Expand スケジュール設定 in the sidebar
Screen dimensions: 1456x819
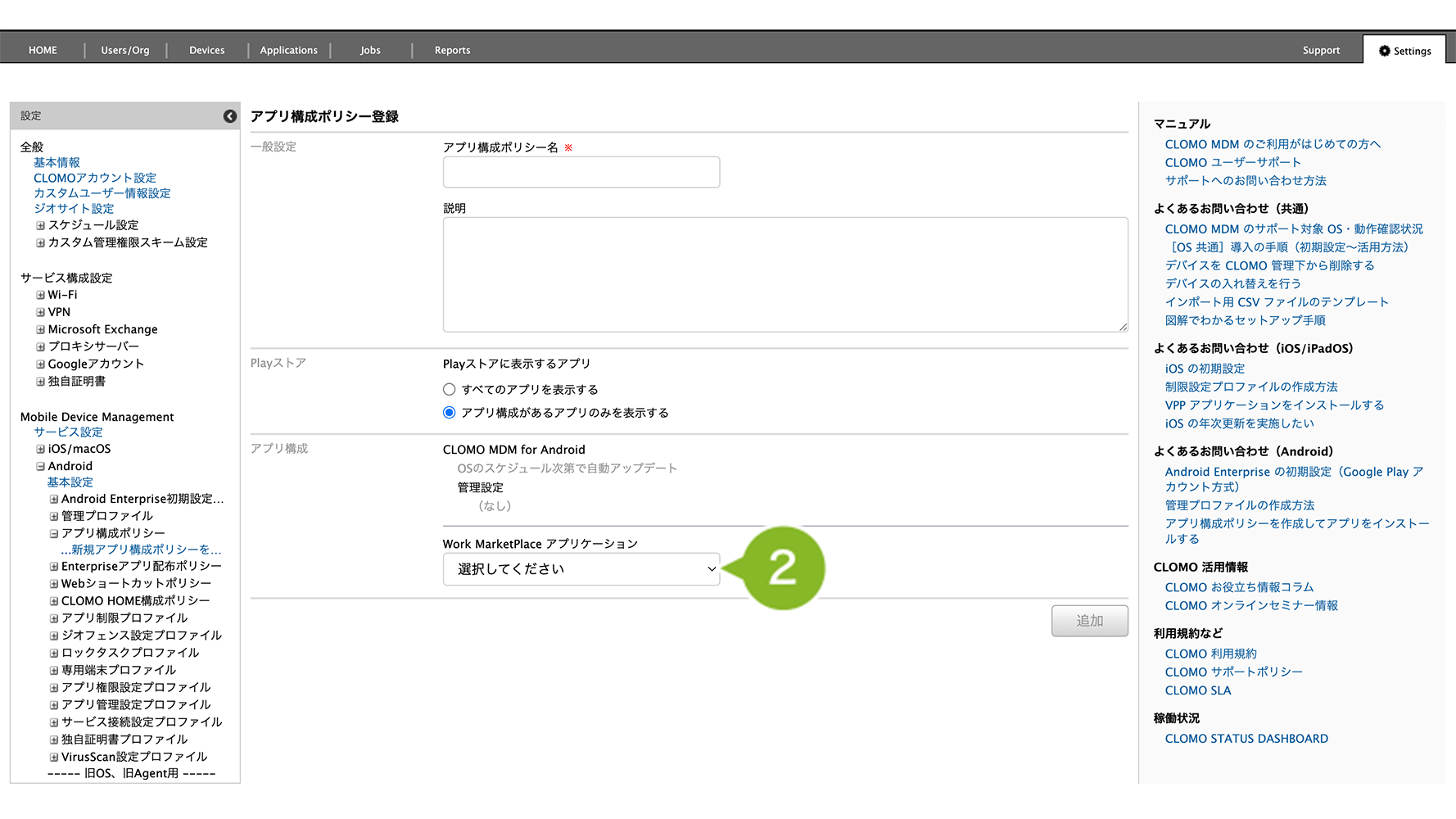click(x=40, y=225)
